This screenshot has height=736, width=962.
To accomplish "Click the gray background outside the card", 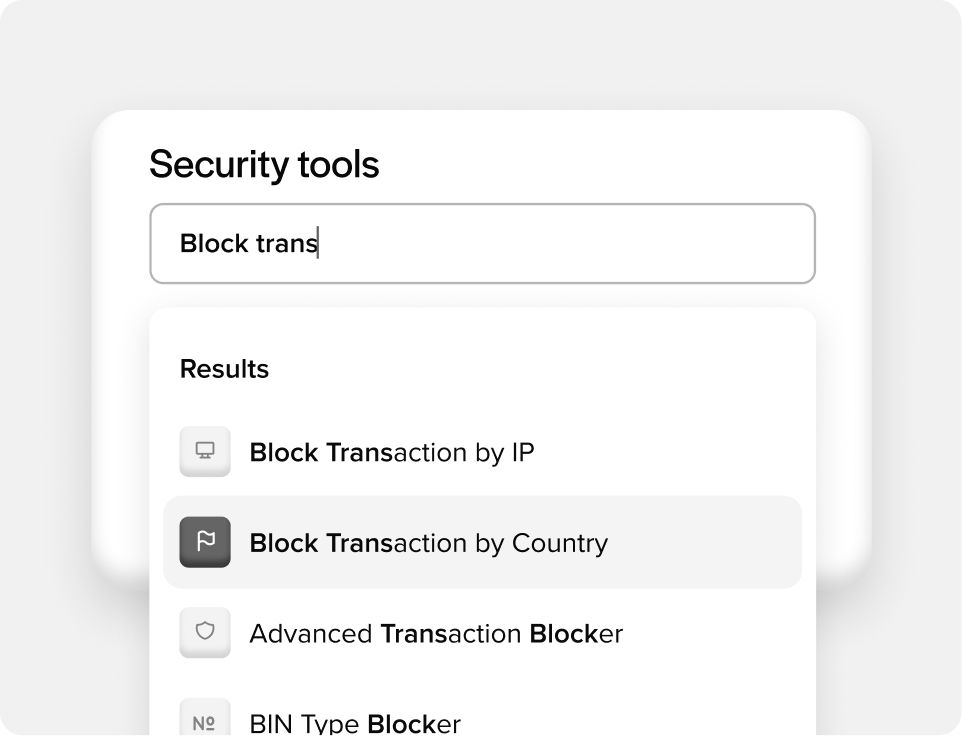I will (x=479, y=55).
